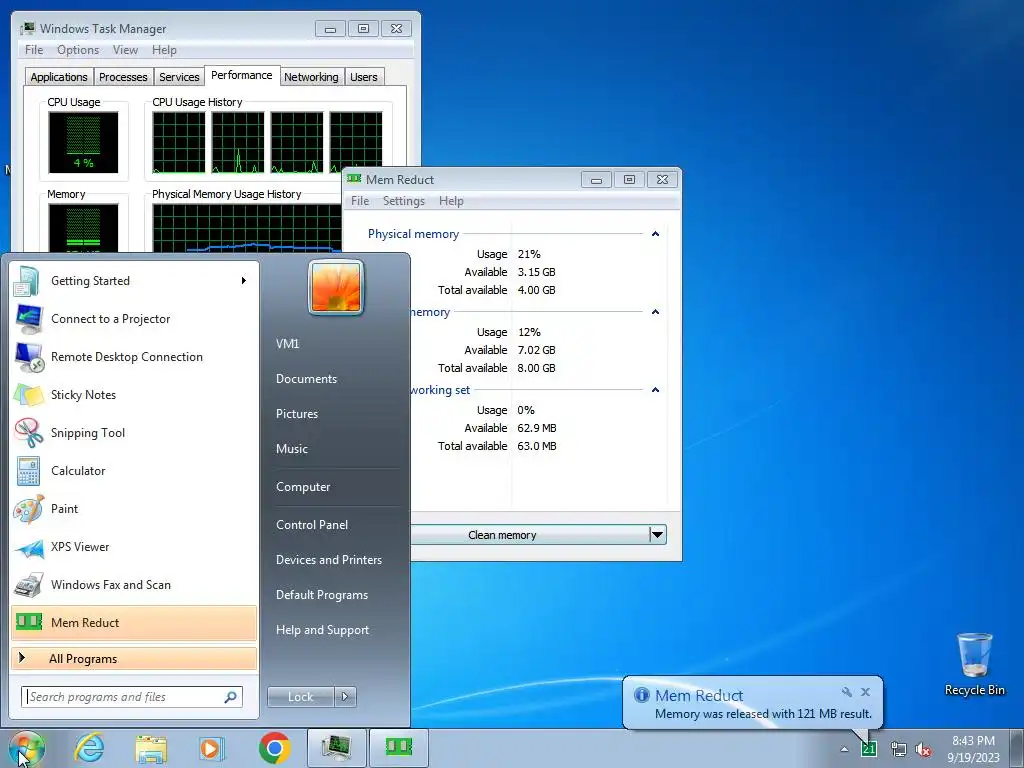Open File menu in Mem Reduct
This screenshot has height=768, width=1024.
(x=360, y=201)
